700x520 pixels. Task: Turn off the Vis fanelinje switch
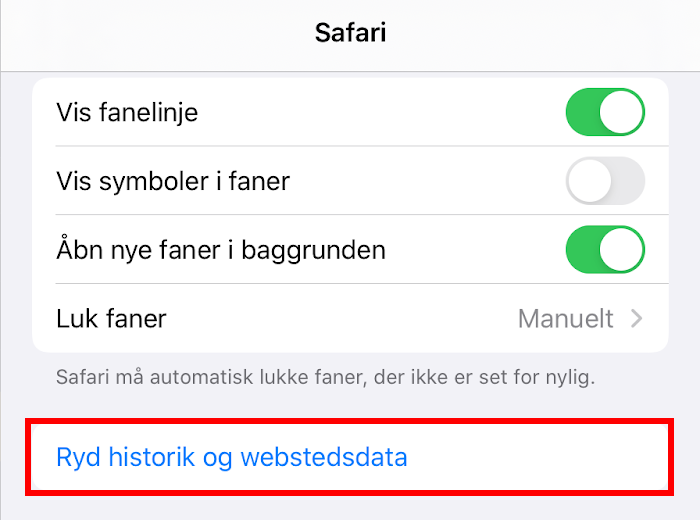[605, 113]
